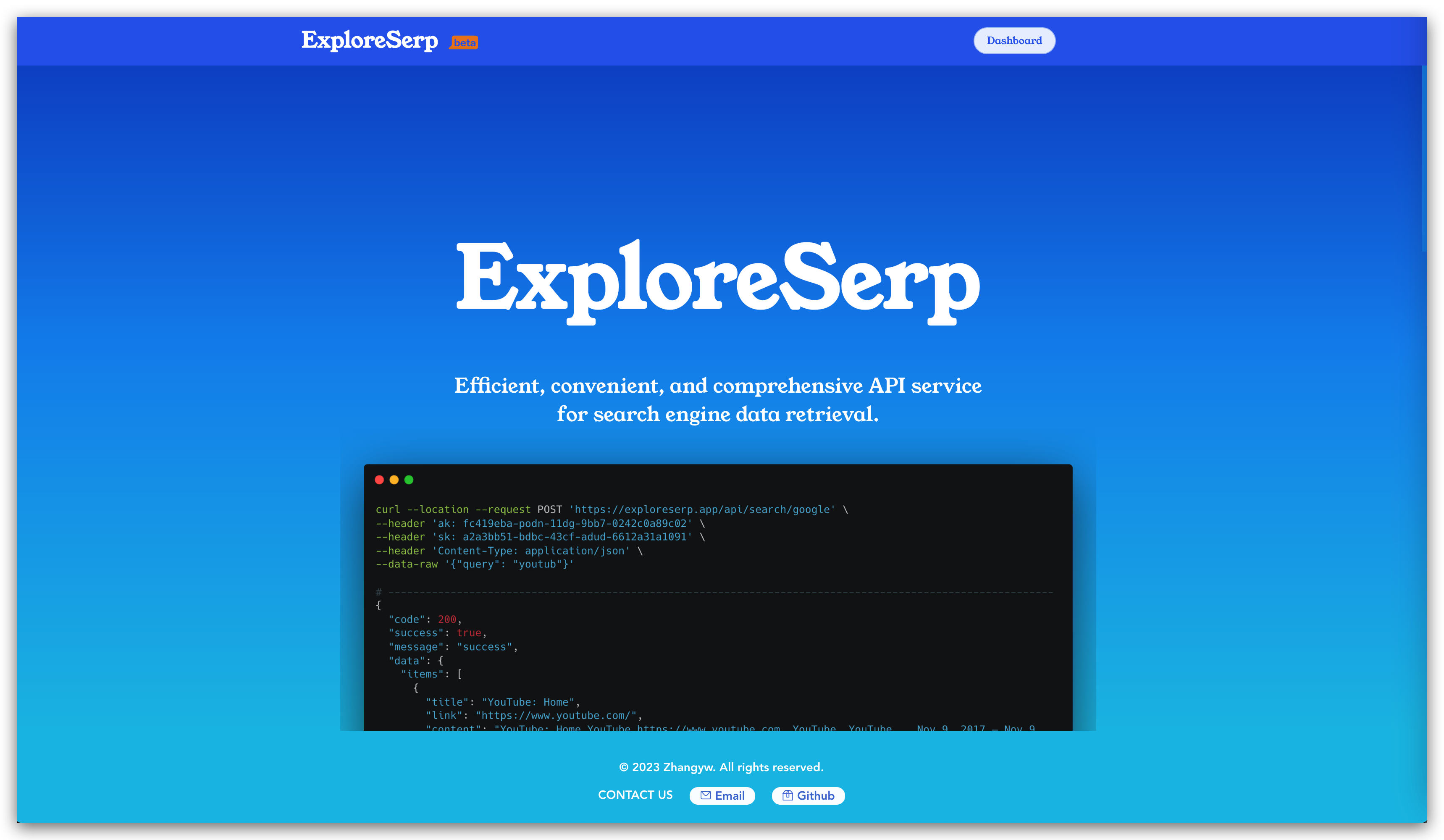This screenshot has width=1444, height=840.
Task: Click the "success": true line
Action: [437, 633]
